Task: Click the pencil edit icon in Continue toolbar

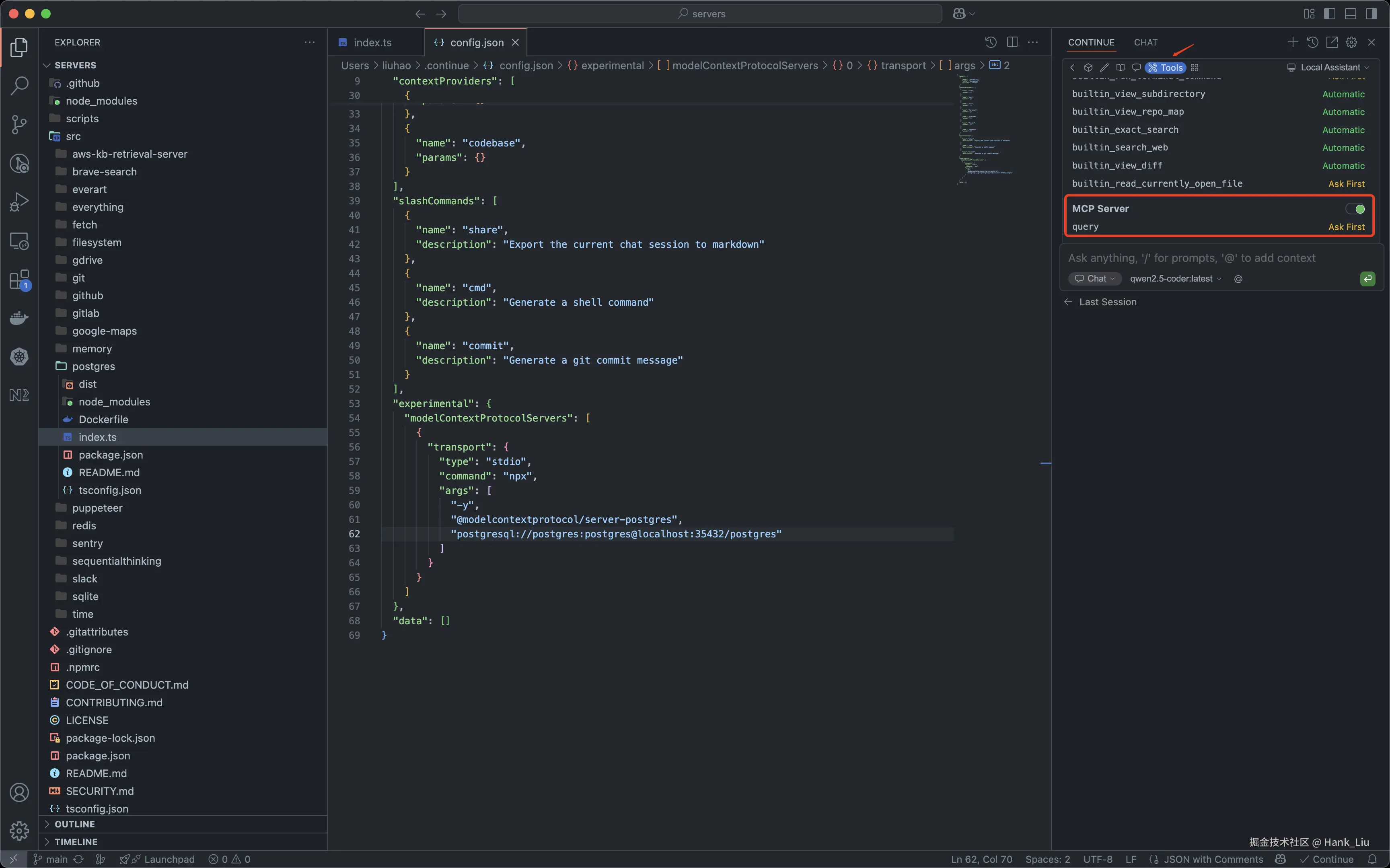Action: click(1104, 68)
